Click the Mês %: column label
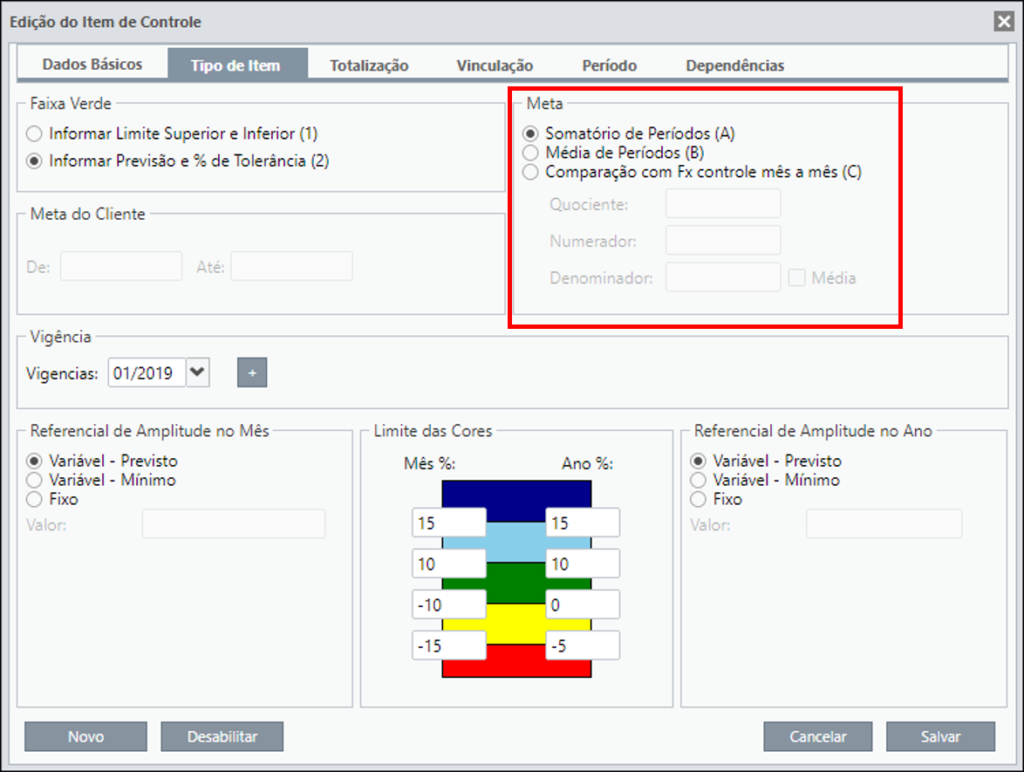The image size is (1024, 772). tap(429, 464)
